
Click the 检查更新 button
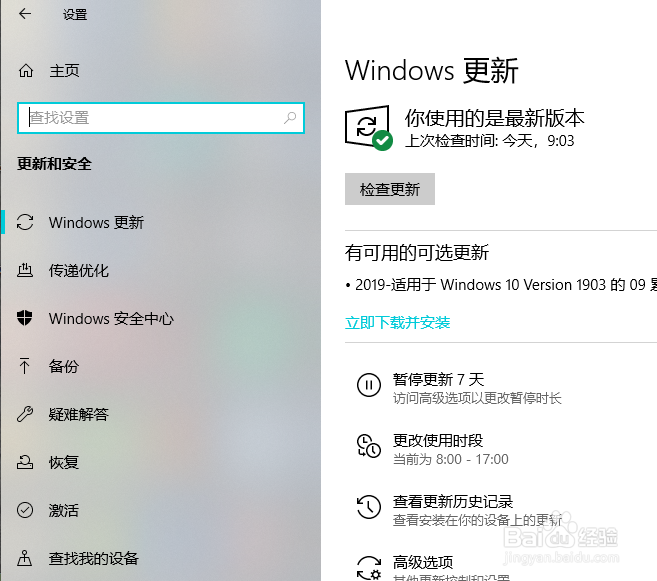pyautogui.click(x=390, y=189)
